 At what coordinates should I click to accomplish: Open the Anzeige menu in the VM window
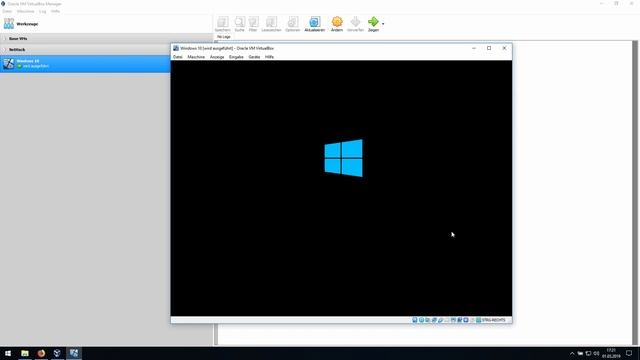[217, 57]
